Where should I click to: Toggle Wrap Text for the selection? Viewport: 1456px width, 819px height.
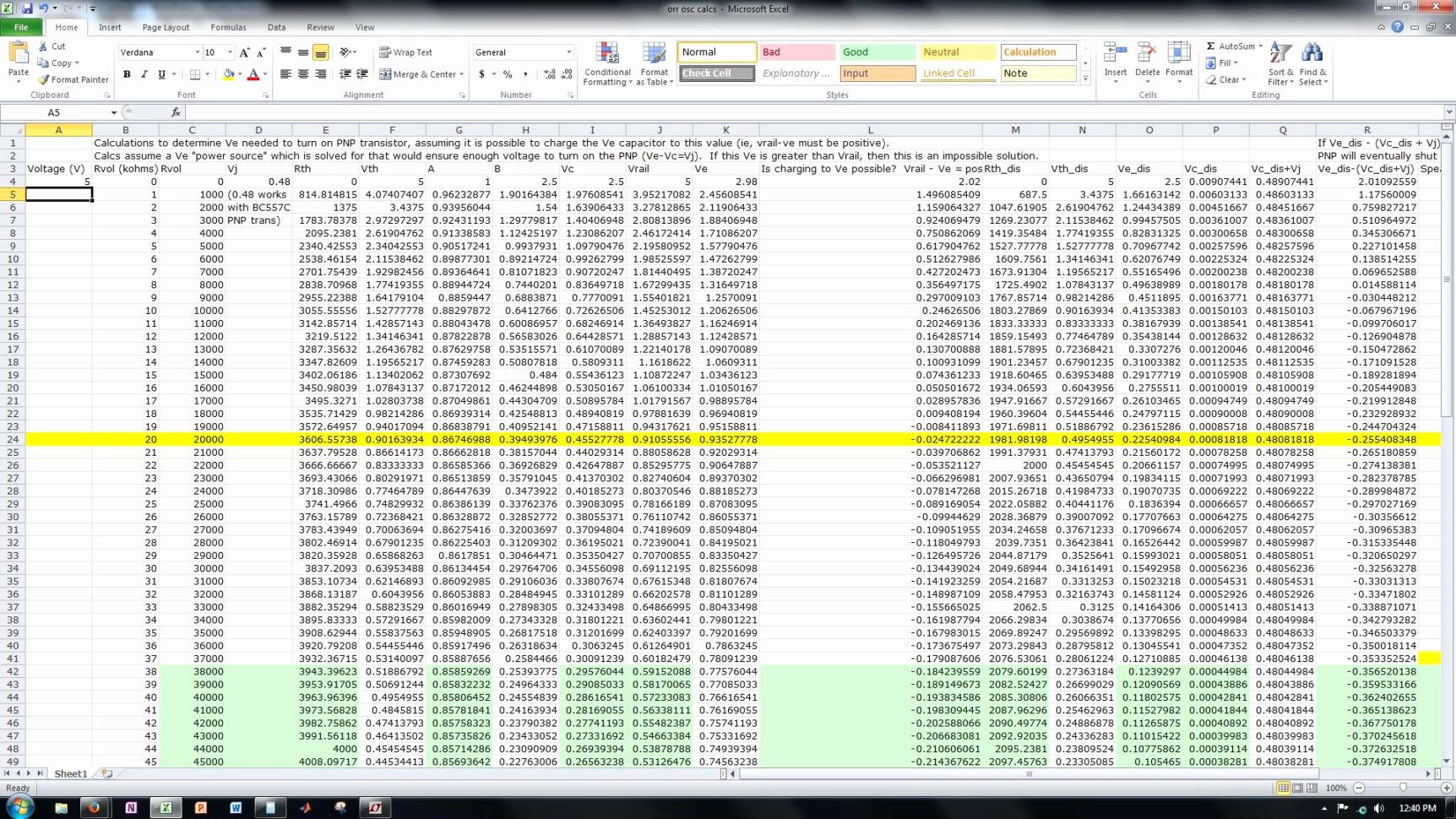coord(405,52)
